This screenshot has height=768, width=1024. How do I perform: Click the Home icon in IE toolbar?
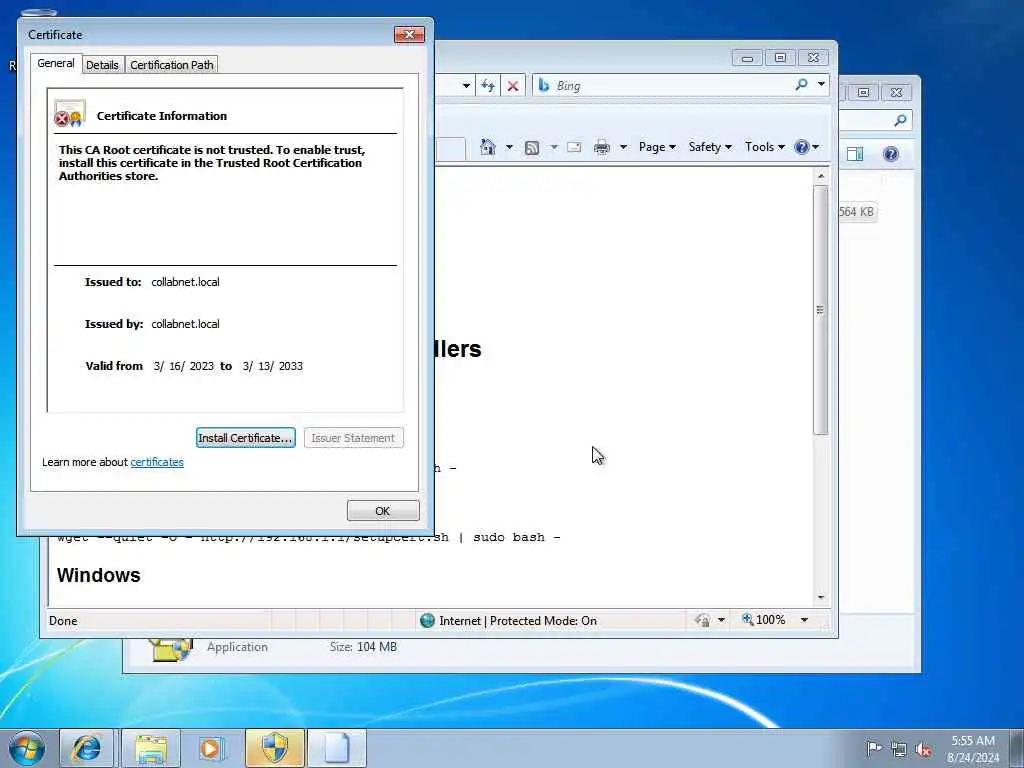click(x=487, y=147)
